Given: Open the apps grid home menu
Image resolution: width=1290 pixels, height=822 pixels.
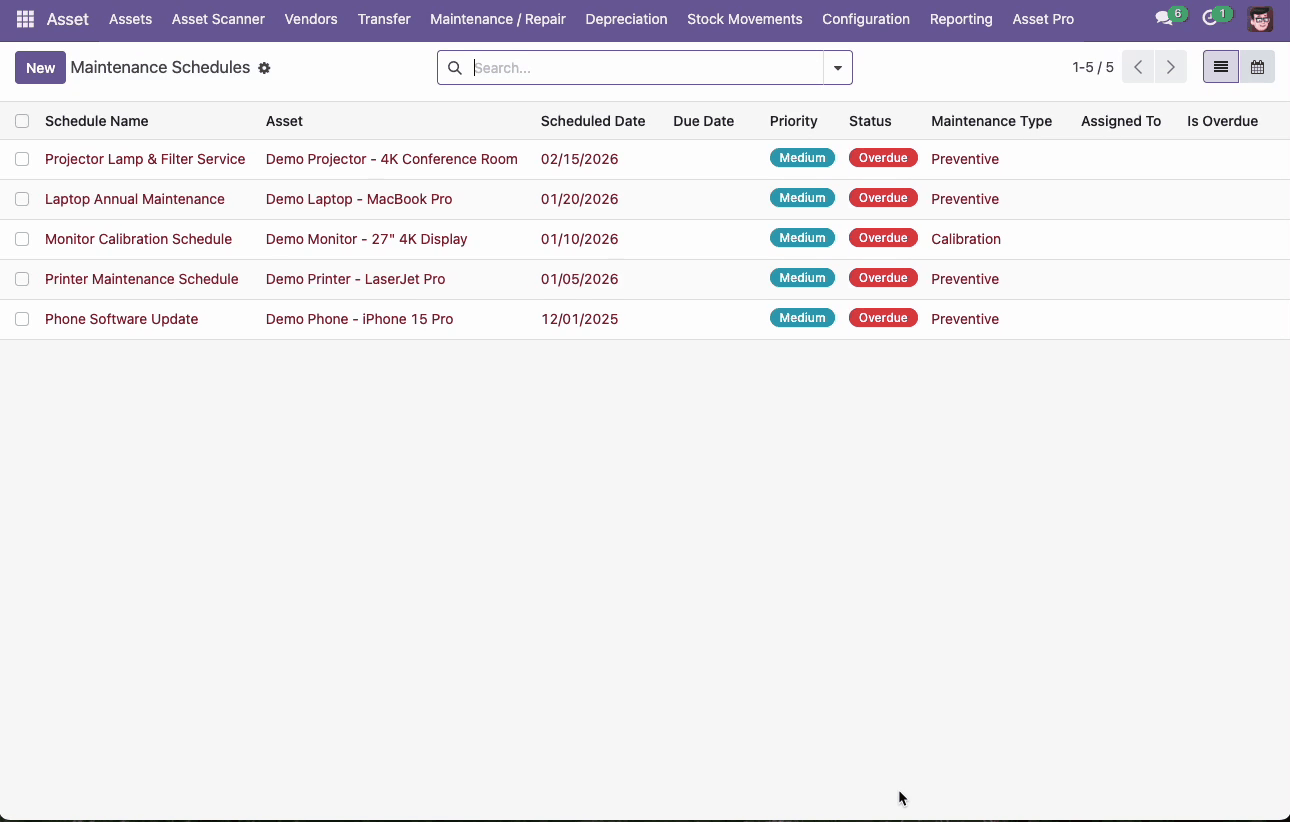Looking at the screenshot, I should tap(25, 19).
